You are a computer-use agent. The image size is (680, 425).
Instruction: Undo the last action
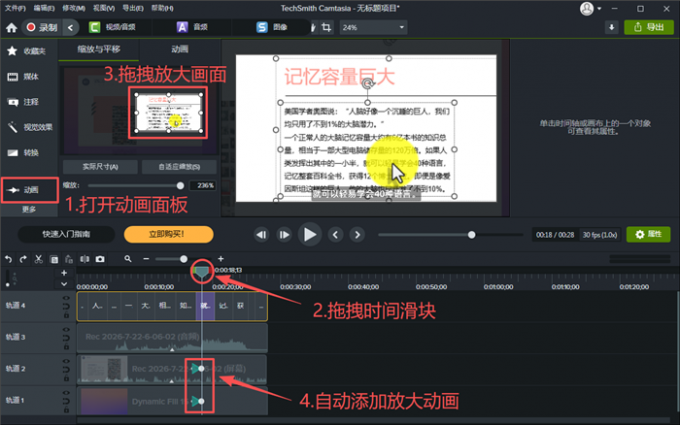tap(8, 259)
